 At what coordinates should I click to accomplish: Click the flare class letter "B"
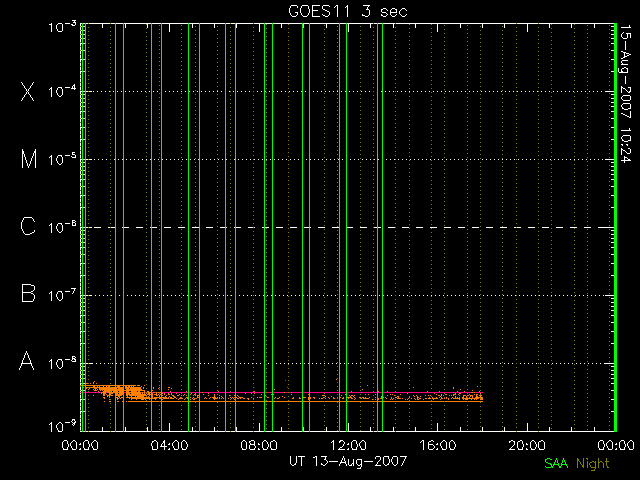click(x=28, y=294)
